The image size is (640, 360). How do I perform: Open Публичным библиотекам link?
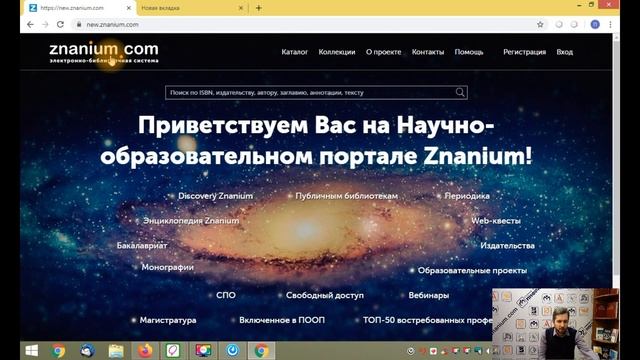click(x=347, y=196)
